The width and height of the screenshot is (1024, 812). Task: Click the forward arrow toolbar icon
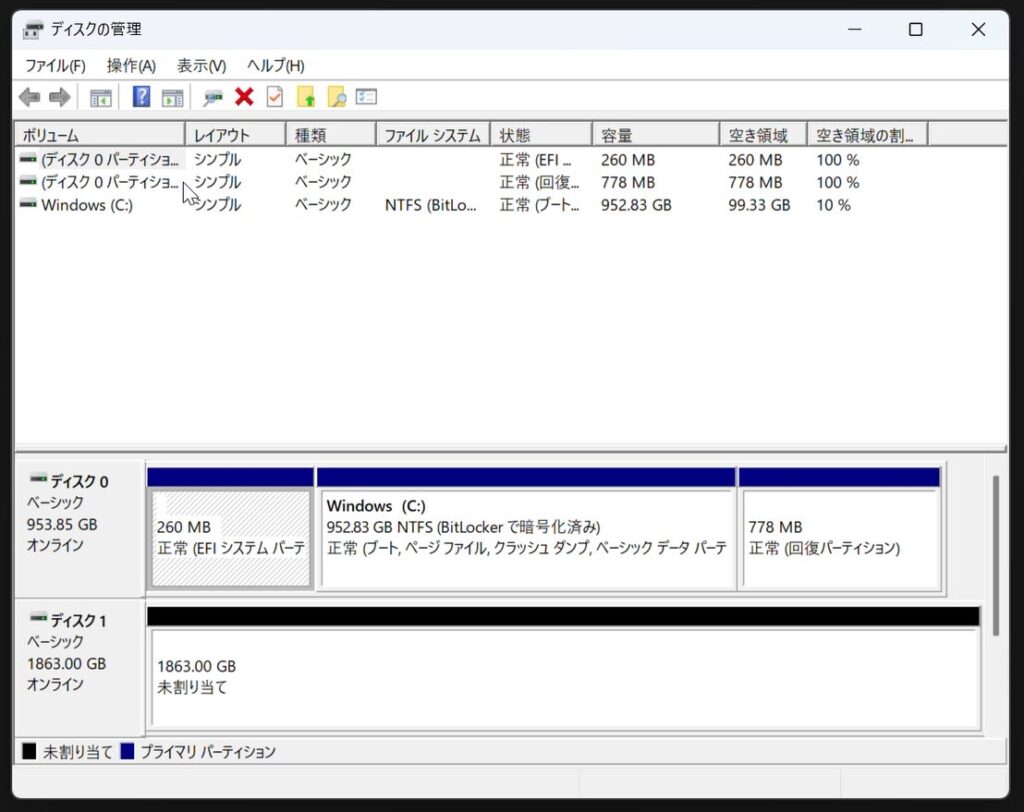click(60, 97)
